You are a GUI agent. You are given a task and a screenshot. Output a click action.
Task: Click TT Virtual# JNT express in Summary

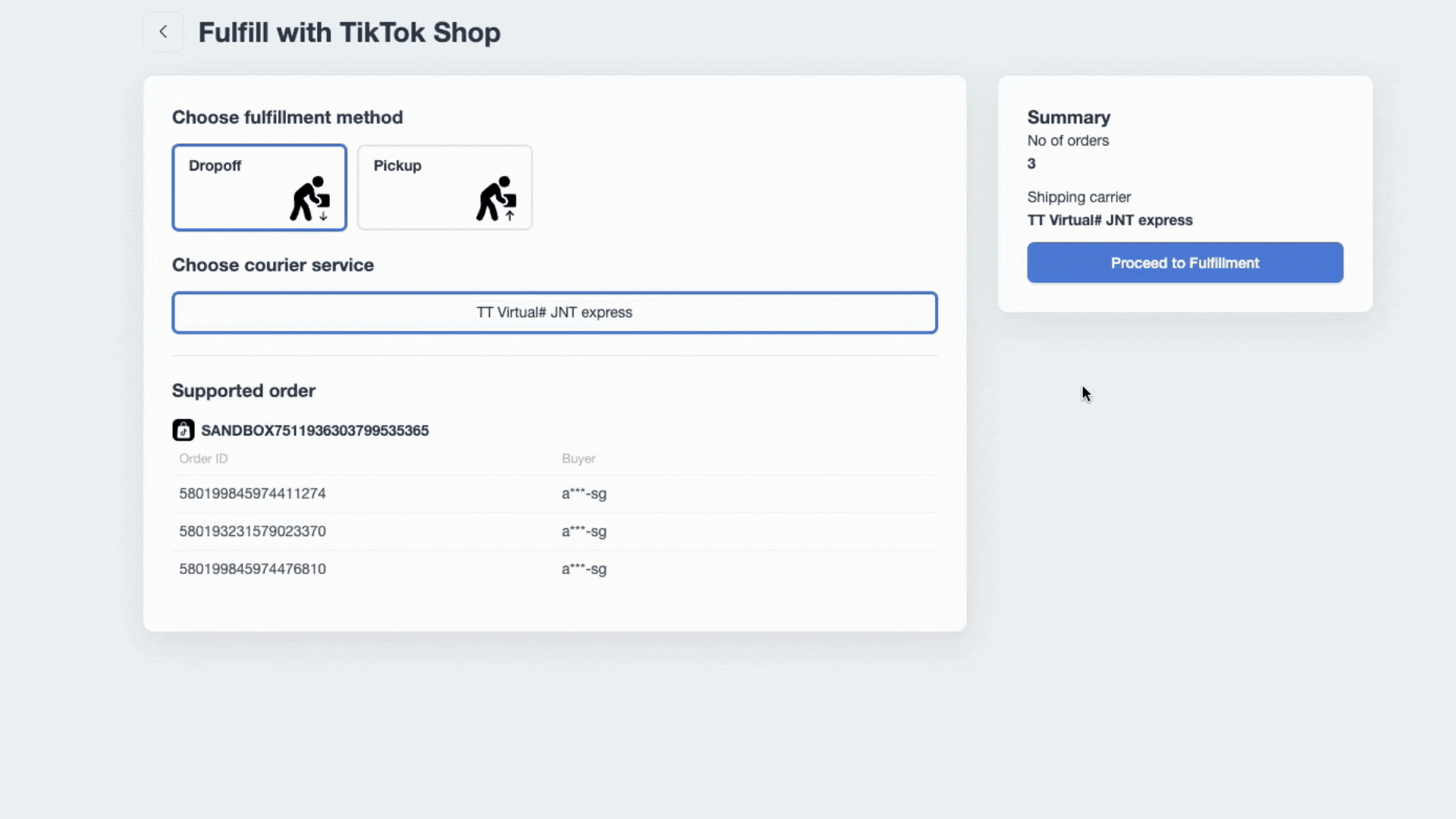point(1109,220)
